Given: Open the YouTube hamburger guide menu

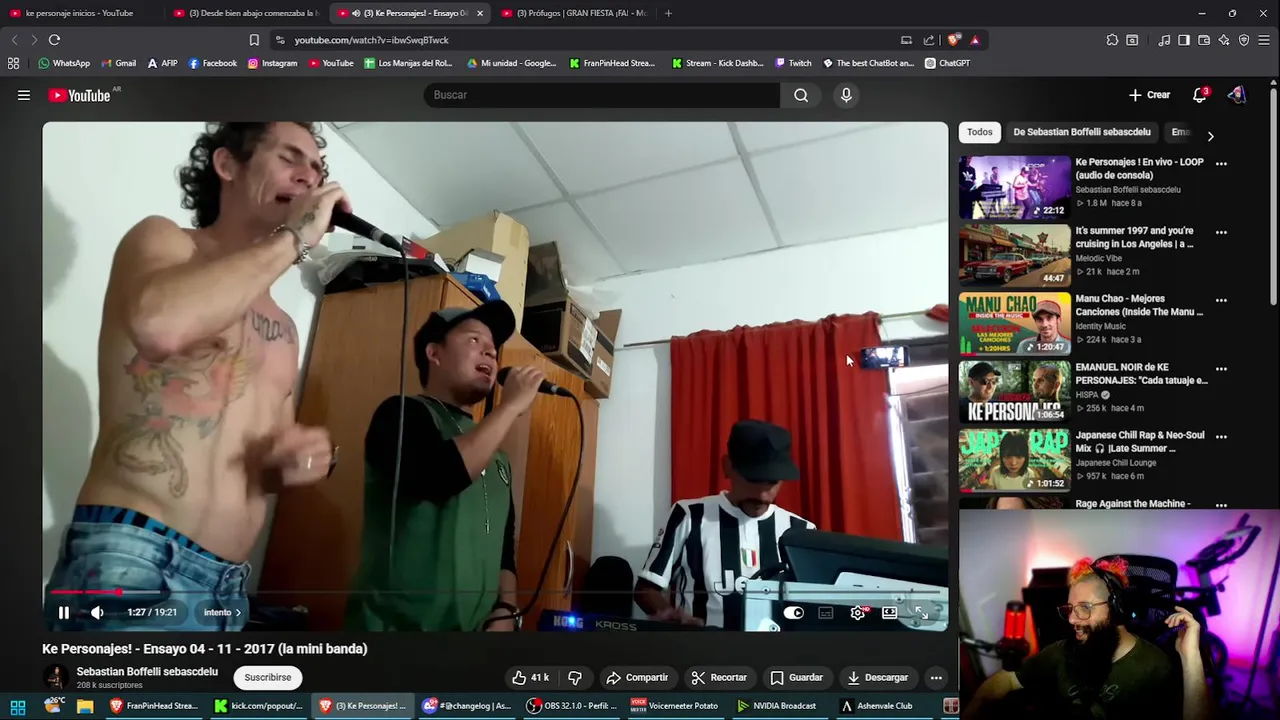Looking at the screenshot, I should tap(24, 95).
